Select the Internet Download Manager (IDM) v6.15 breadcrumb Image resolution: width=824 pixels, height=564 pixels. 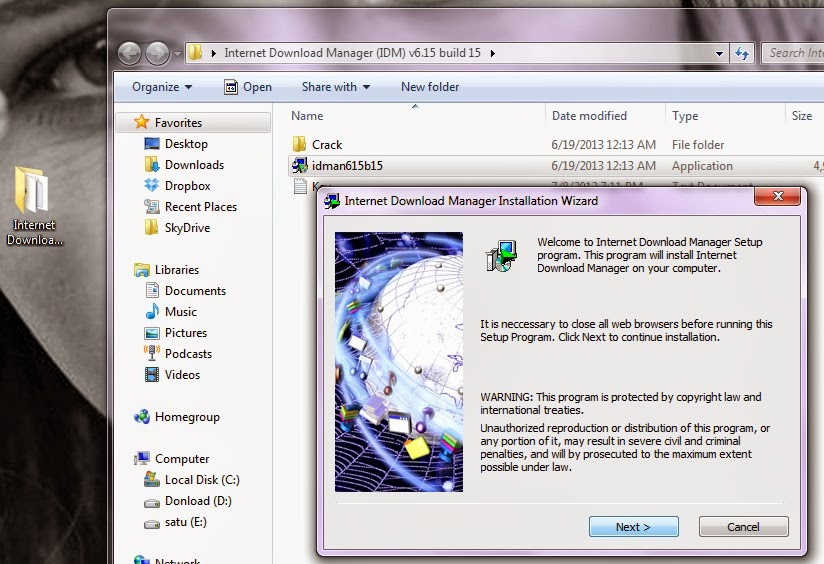point(352,53)
